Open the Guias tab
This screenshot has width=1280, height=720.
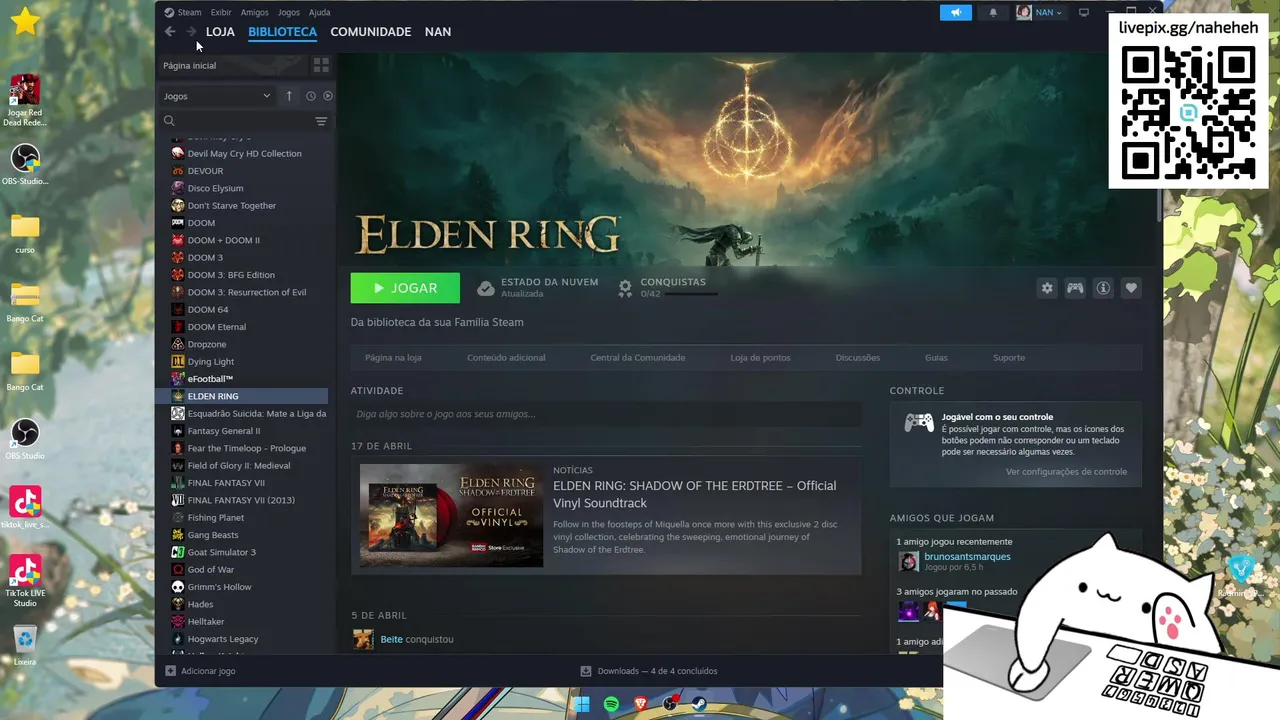(x=936, y=357)
